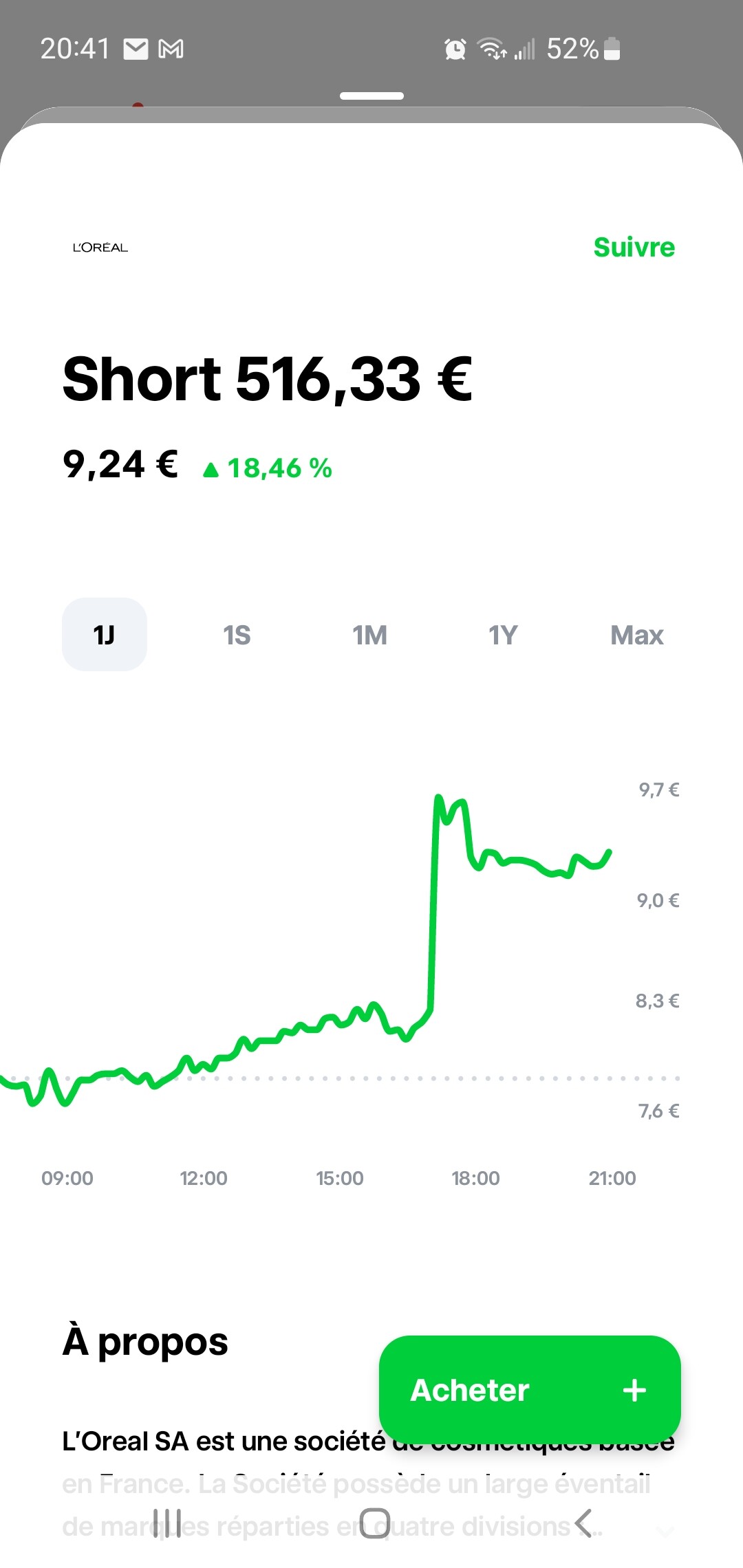743x1568 pixels.
Task: Follow the stock with Suivre
Action: pos(634,247)
